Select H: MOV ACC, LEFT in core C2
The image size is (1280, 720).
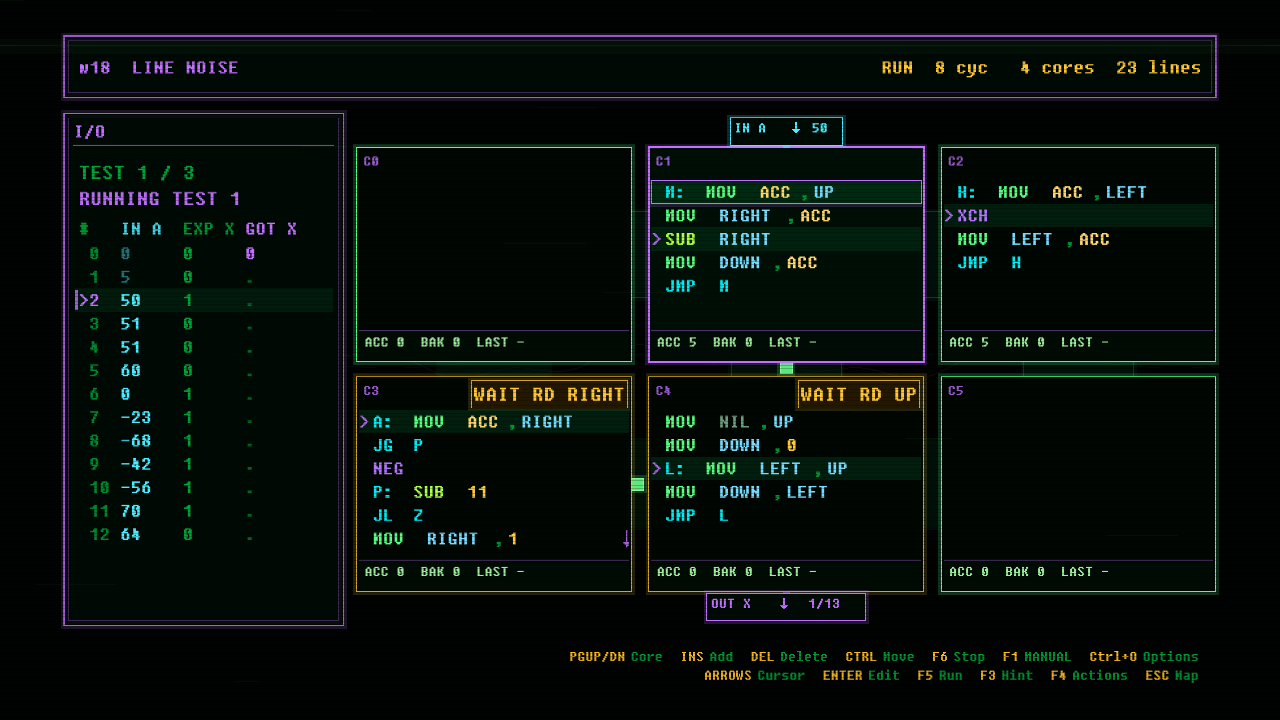point(1078,192)
